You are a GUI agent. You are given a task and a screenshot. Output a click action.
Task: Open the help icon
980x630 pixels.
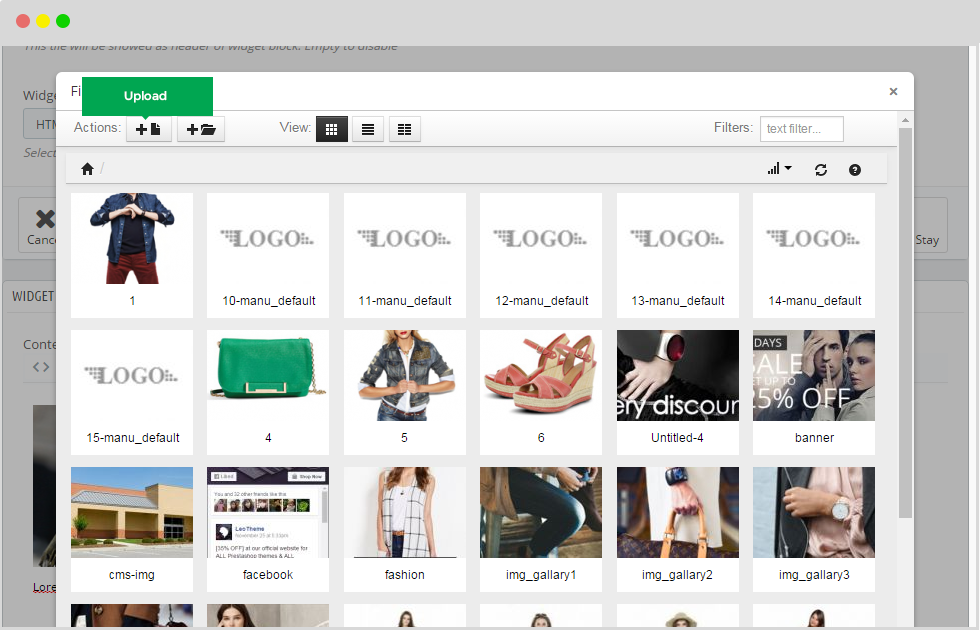[x=855, y=170]
